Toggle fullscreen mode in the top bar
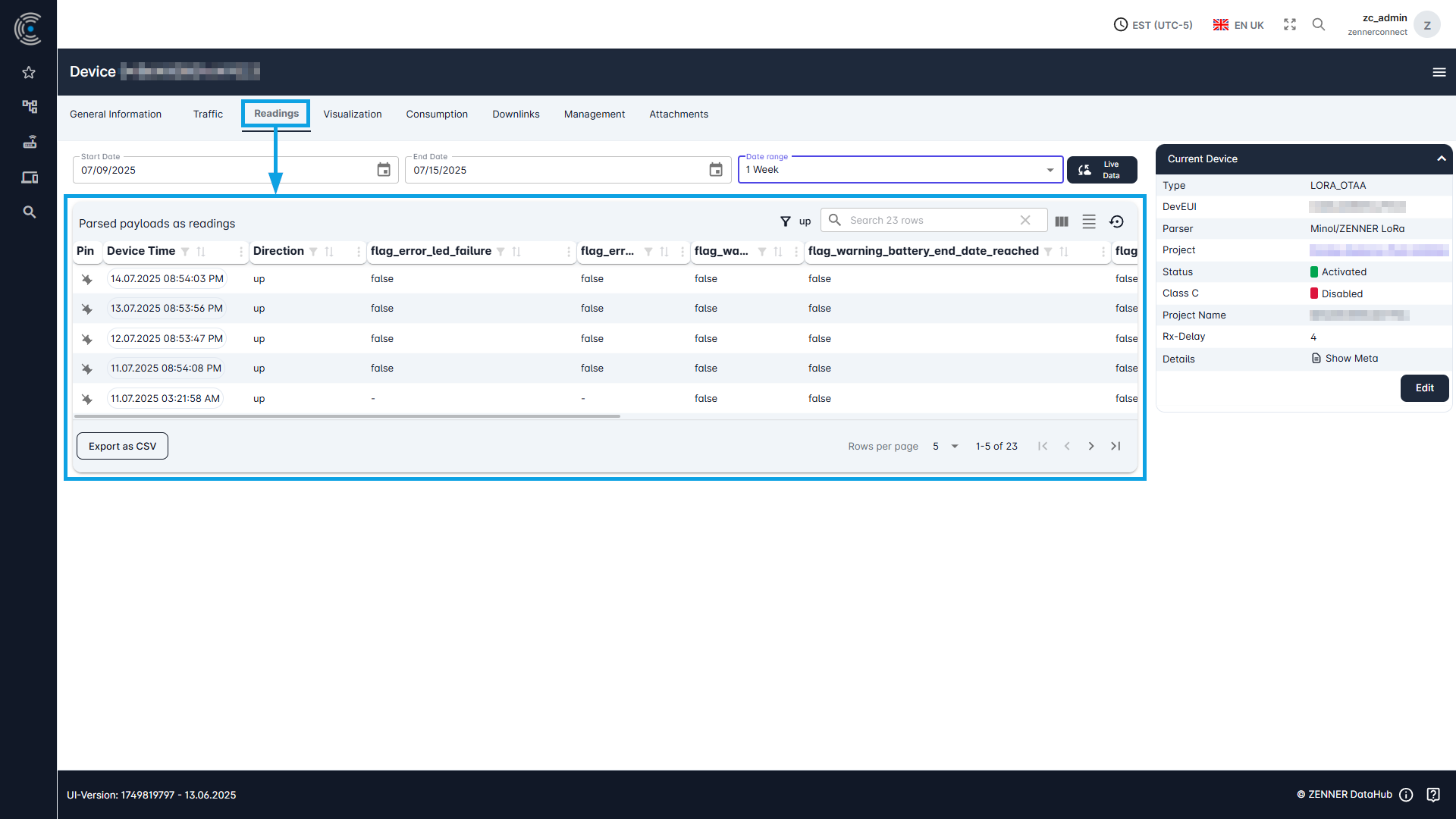 pos(1289,24)
